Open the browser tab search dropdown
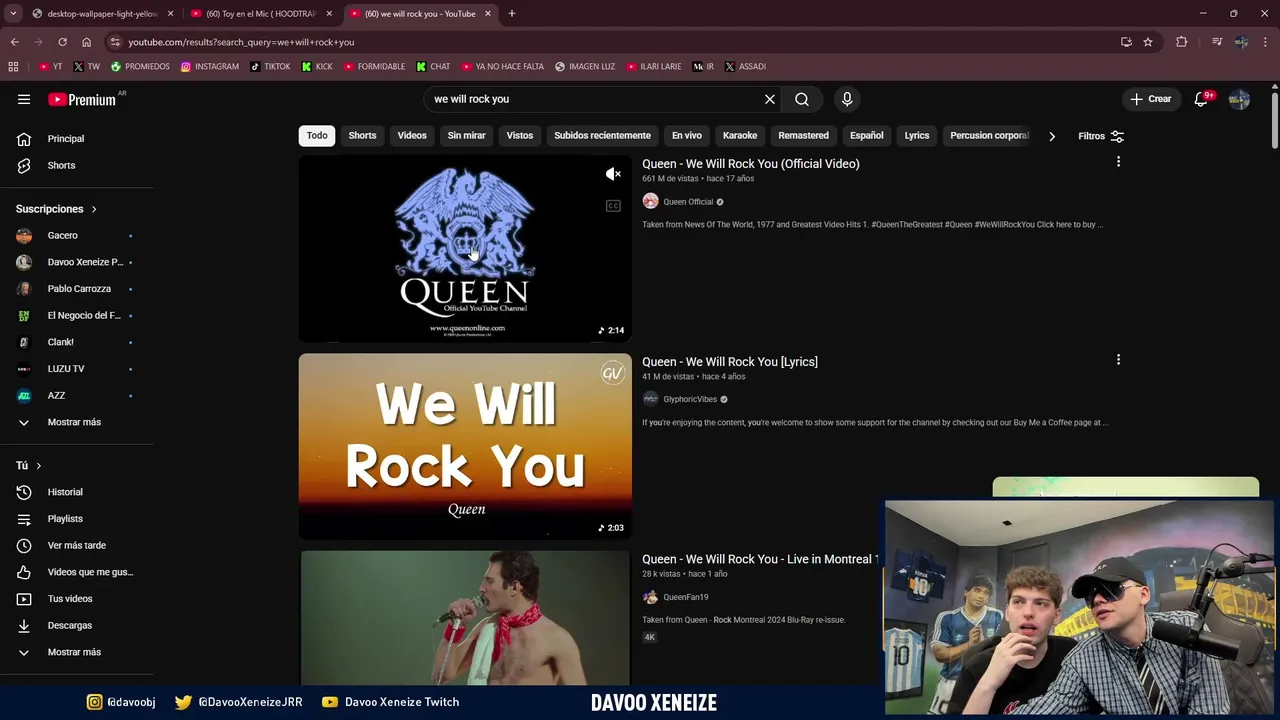 [13, 14]
